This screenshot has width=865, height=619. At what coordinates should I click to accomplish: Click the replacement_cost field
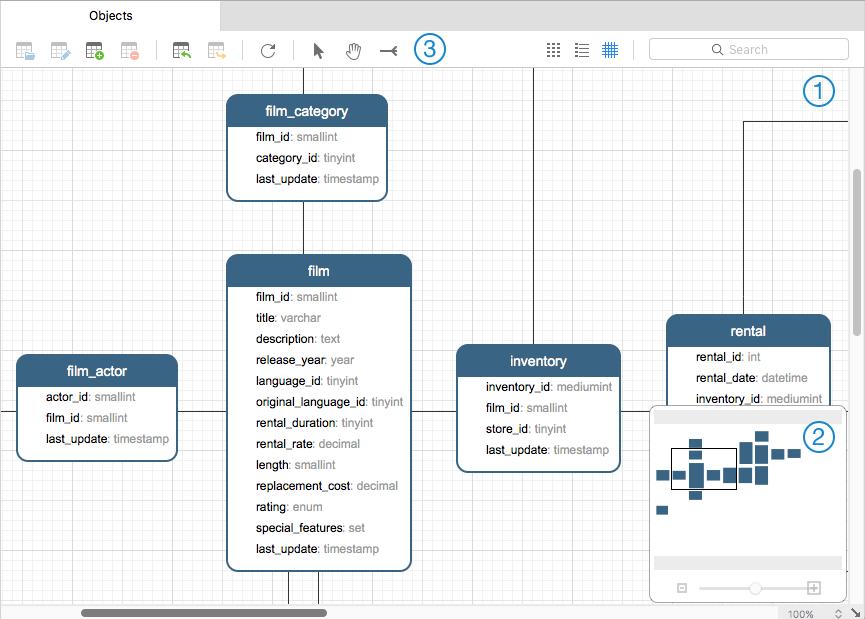(x=327, y=485)
